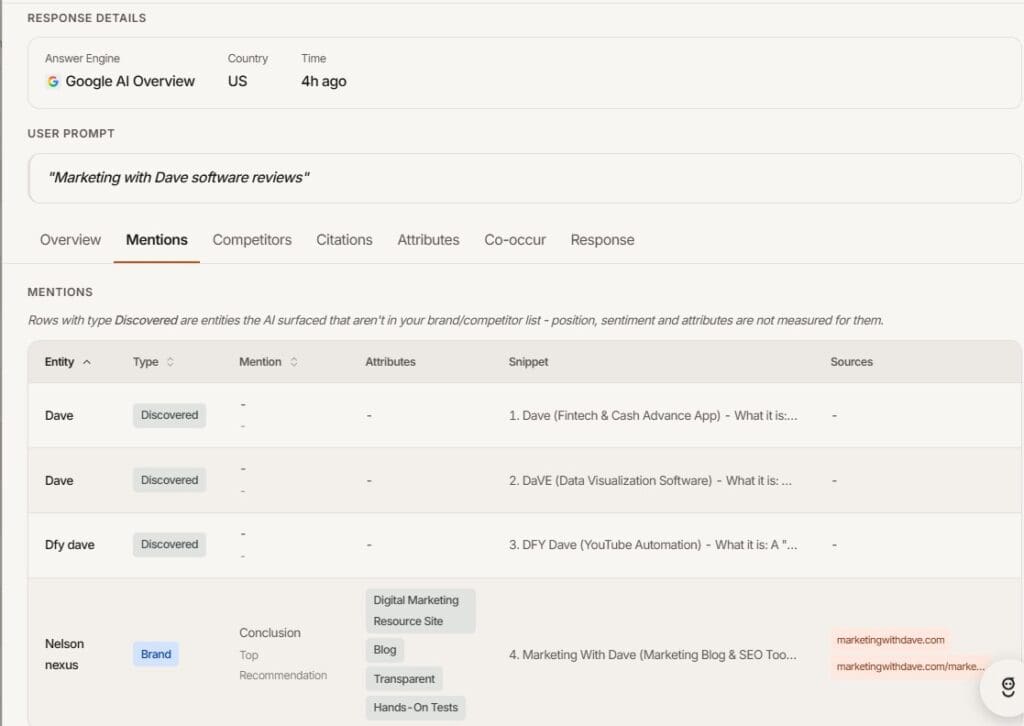Click Discovered badge in DaVE Data Visualization row
1024x726 pixels.
click(x=169, y=480)
